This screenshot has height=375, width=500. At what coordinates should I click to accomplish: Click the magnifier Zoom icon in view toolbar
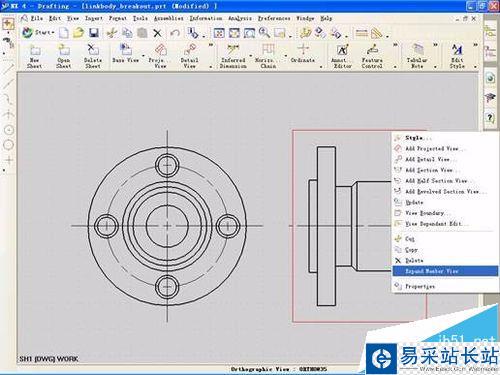pos(264,33)
